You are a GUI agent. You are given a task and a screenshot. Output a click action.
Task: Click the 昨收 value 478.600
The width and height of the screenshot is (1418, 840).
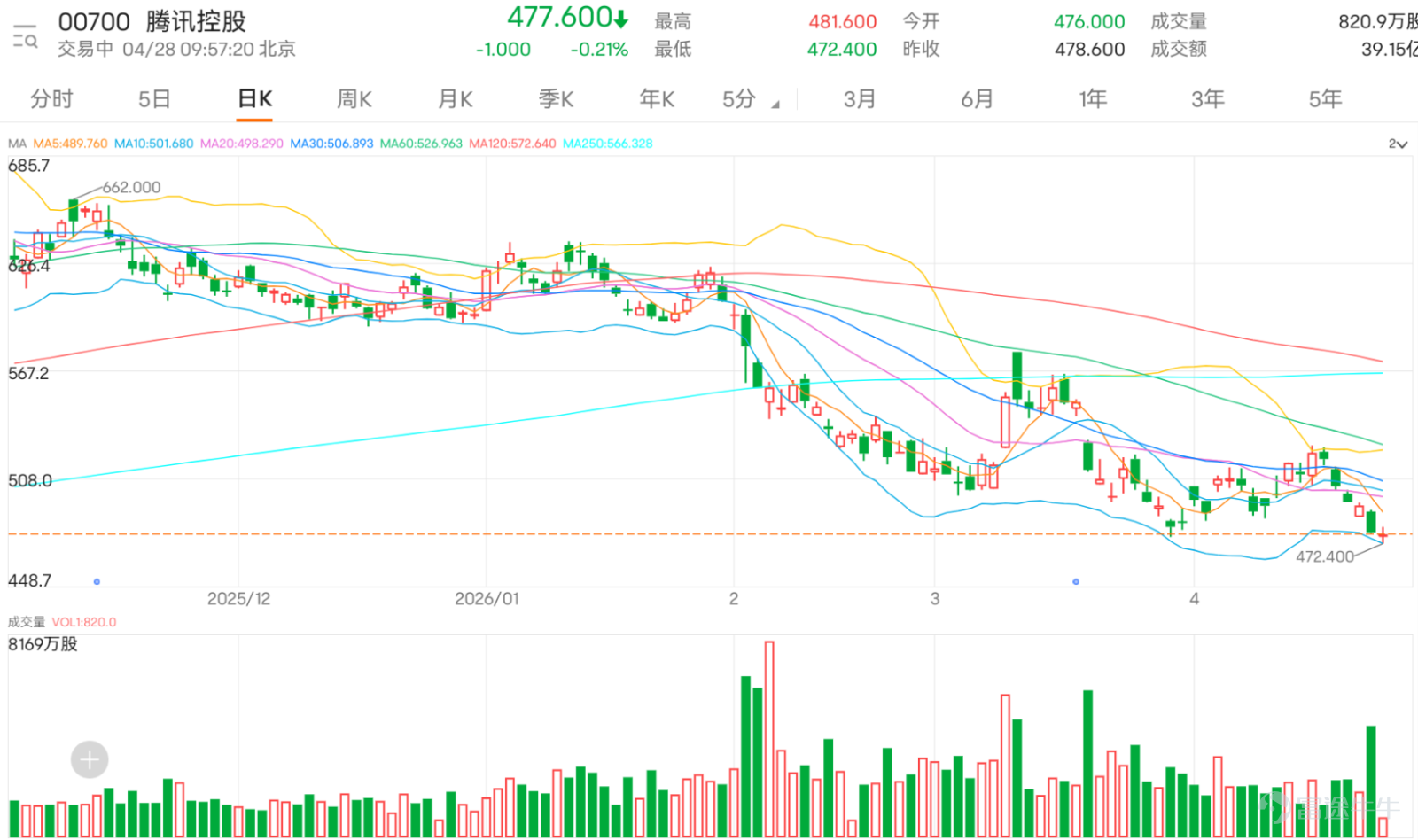(x=1089, y=50)
